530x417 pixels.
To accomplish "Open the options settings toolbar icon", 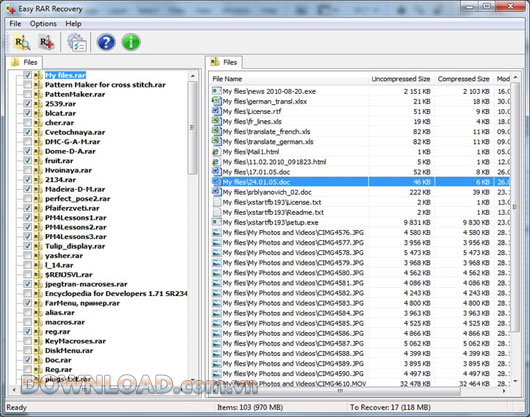I will click(x=77, y=43).
